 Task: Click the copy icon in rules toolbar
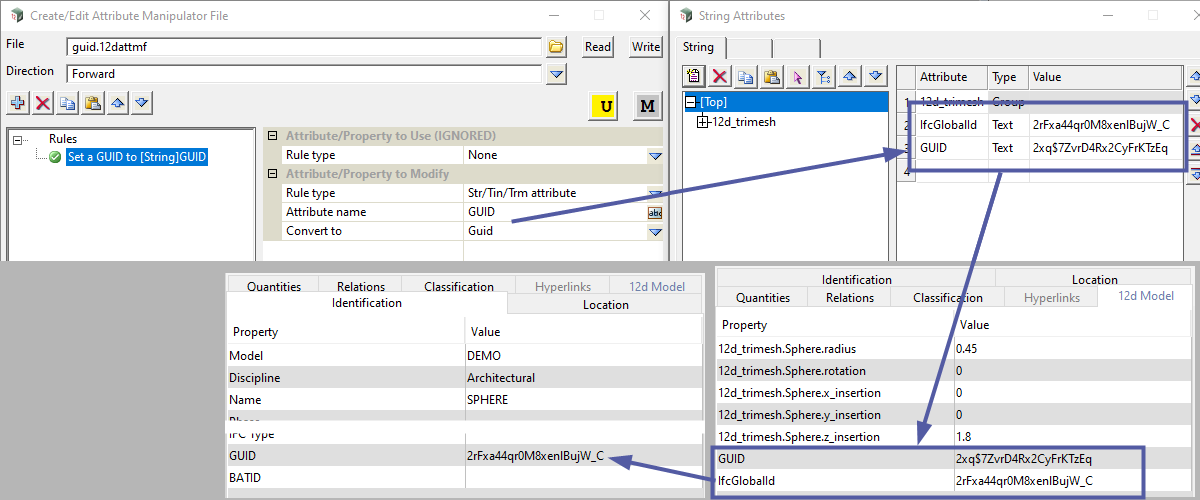tap(67, 103)
